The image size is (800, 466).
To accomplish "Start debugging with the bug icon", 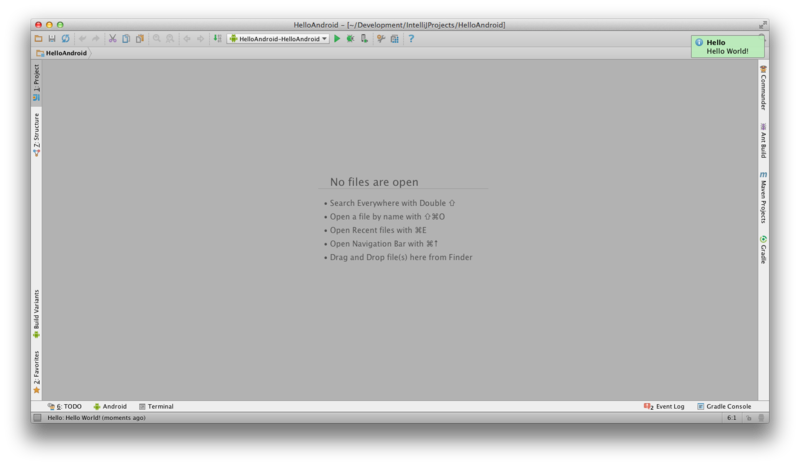I will point(351,39).
